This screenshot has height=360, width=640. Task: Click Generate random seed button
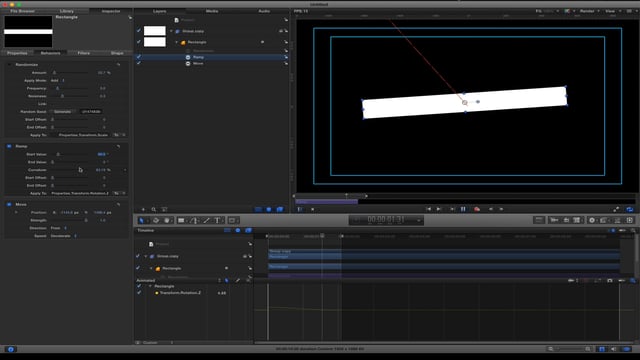[x=62, y=111]
